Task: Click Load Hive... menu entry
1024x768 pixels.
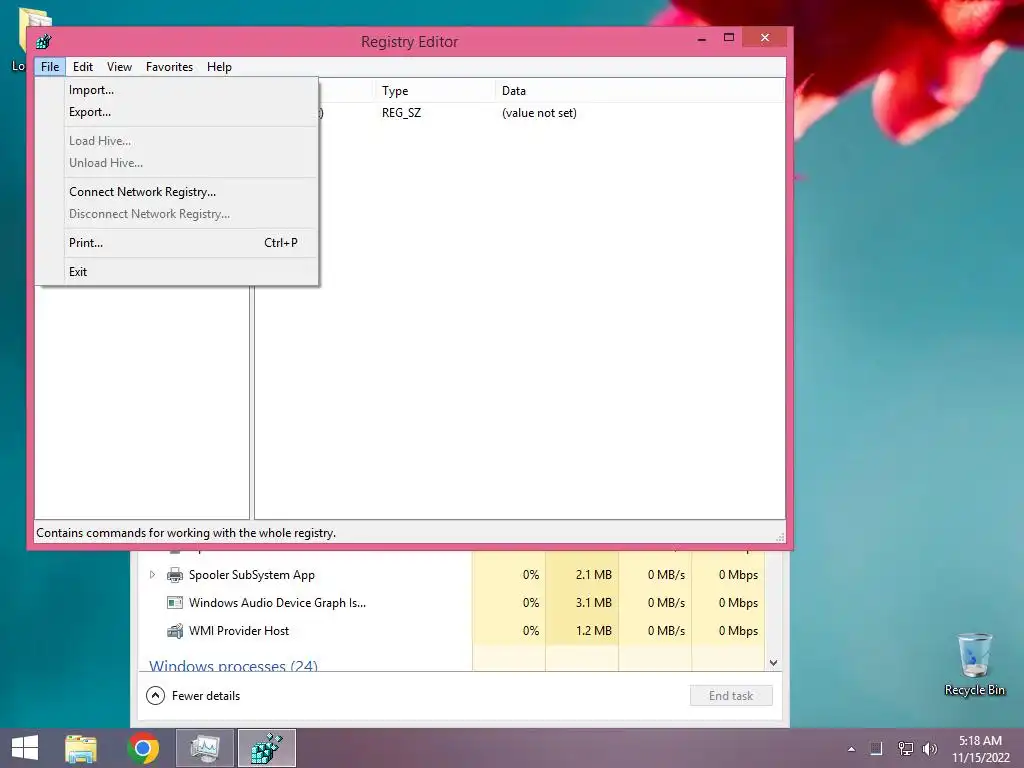Action: [176, 141]
